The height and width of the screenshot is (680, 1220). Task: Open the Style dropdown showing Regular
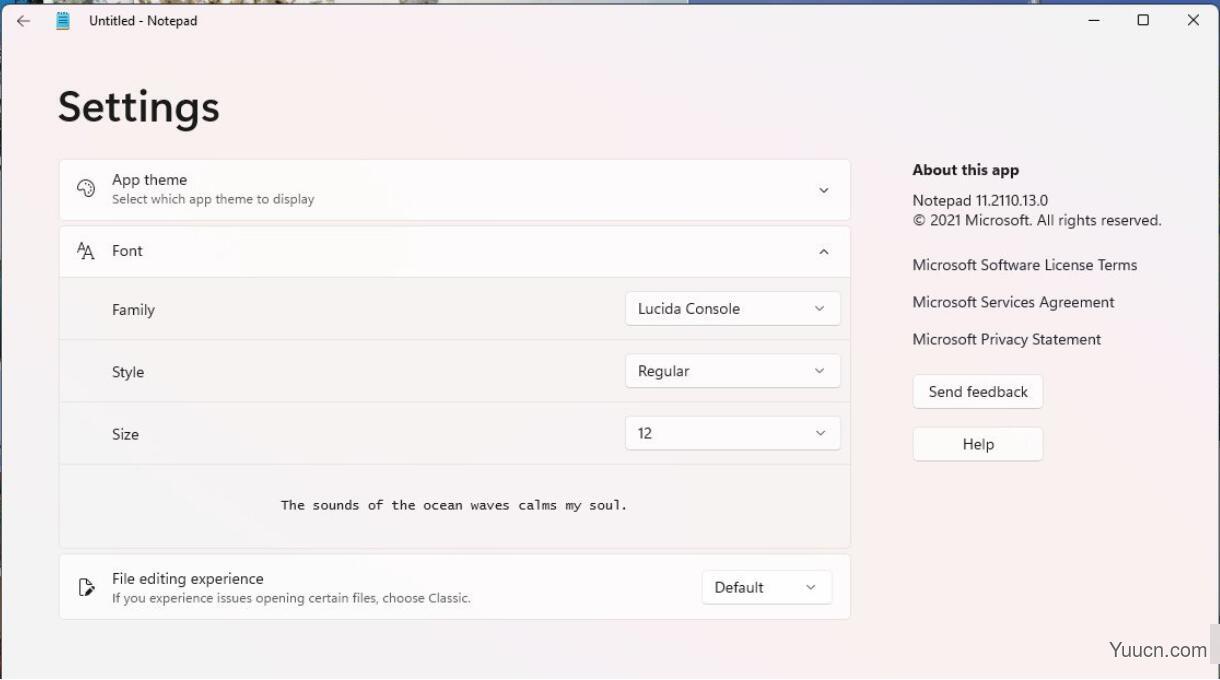pos(733,371)
